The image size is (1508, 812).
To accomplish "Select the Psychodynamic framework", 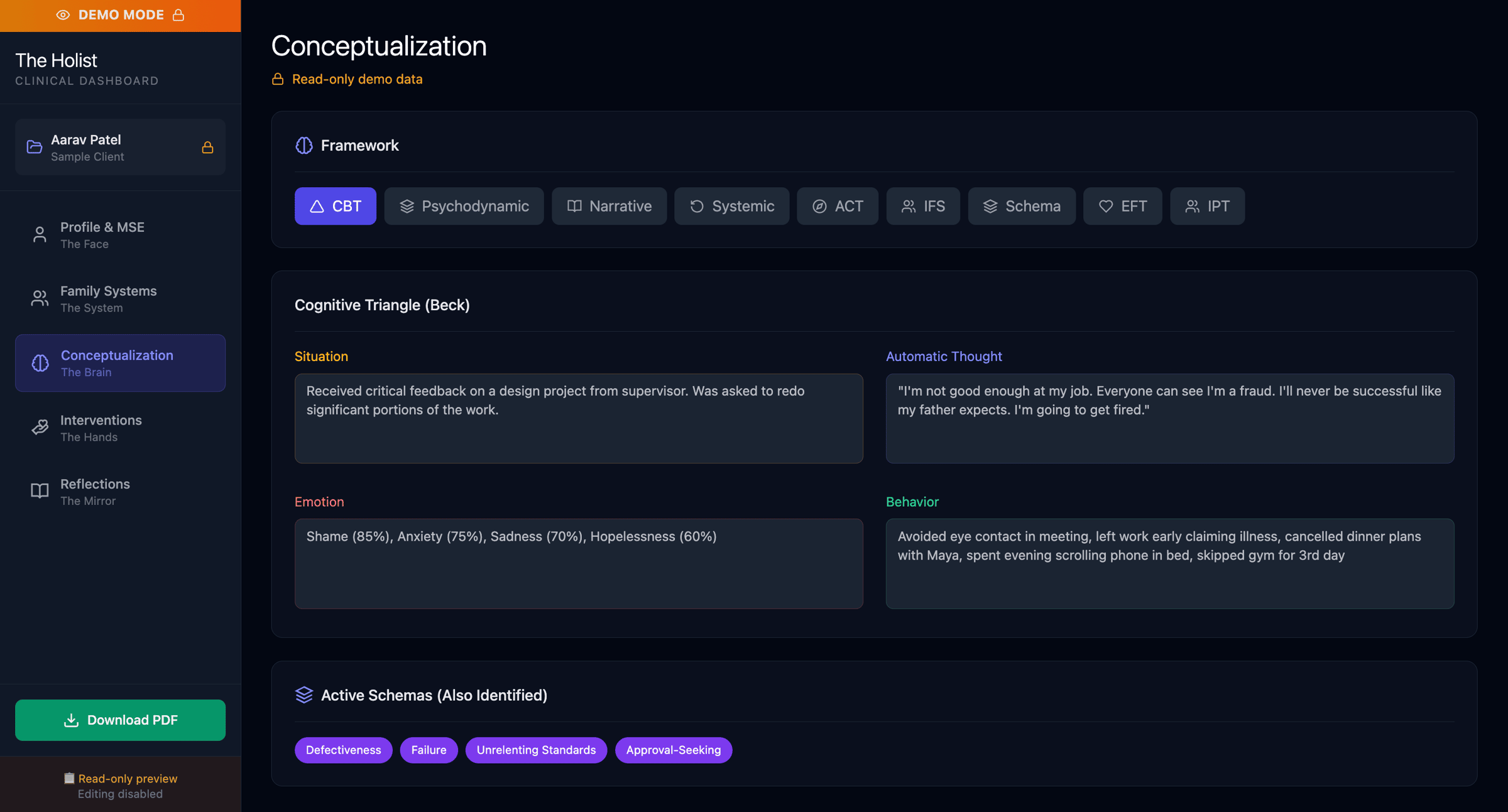I will 464,206.
